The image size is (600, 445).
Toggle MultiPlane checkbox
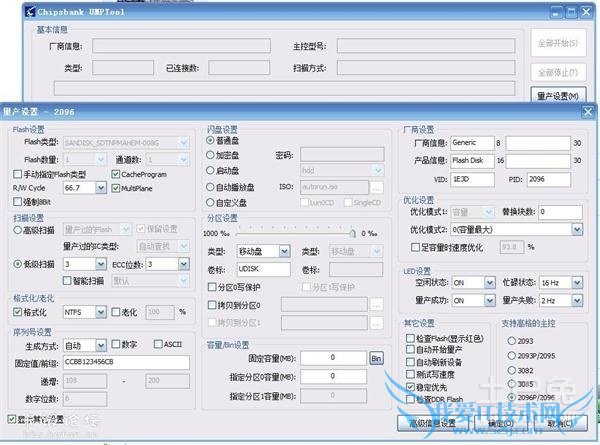coord(116,188)
